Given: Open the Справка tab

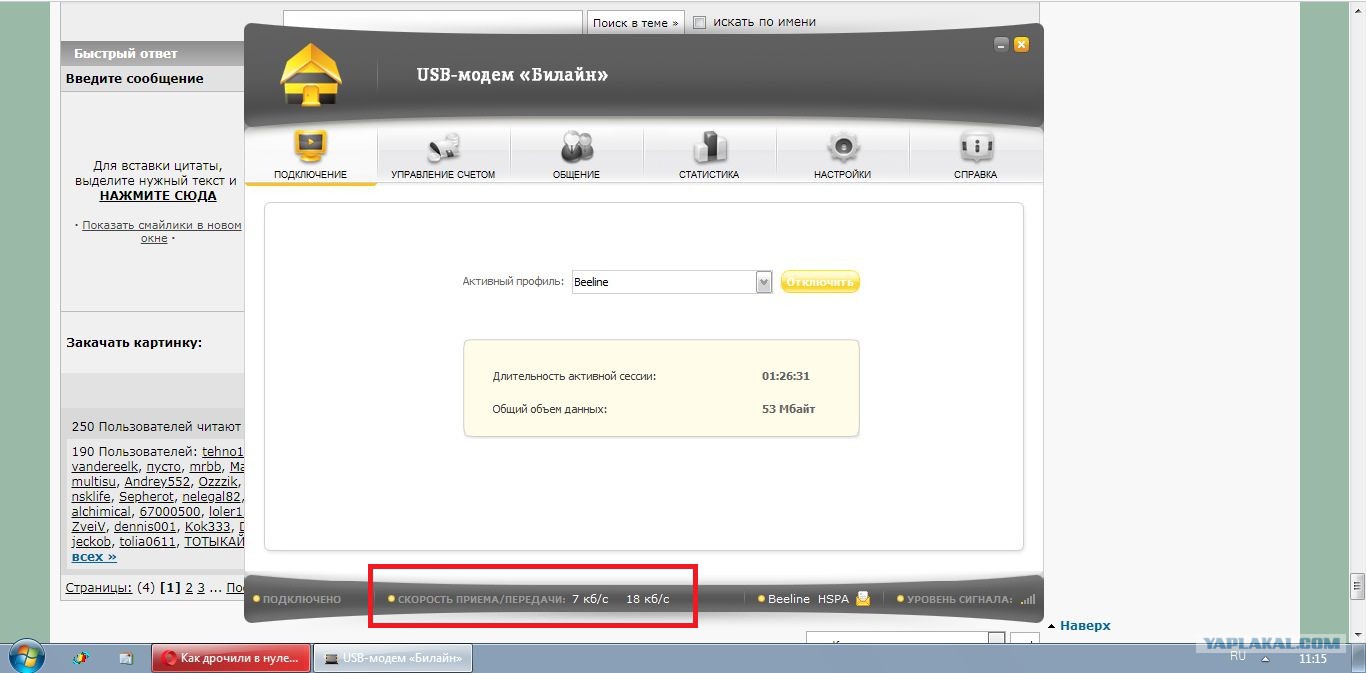Looking at the screenshot, I should (x=975, y=155).
